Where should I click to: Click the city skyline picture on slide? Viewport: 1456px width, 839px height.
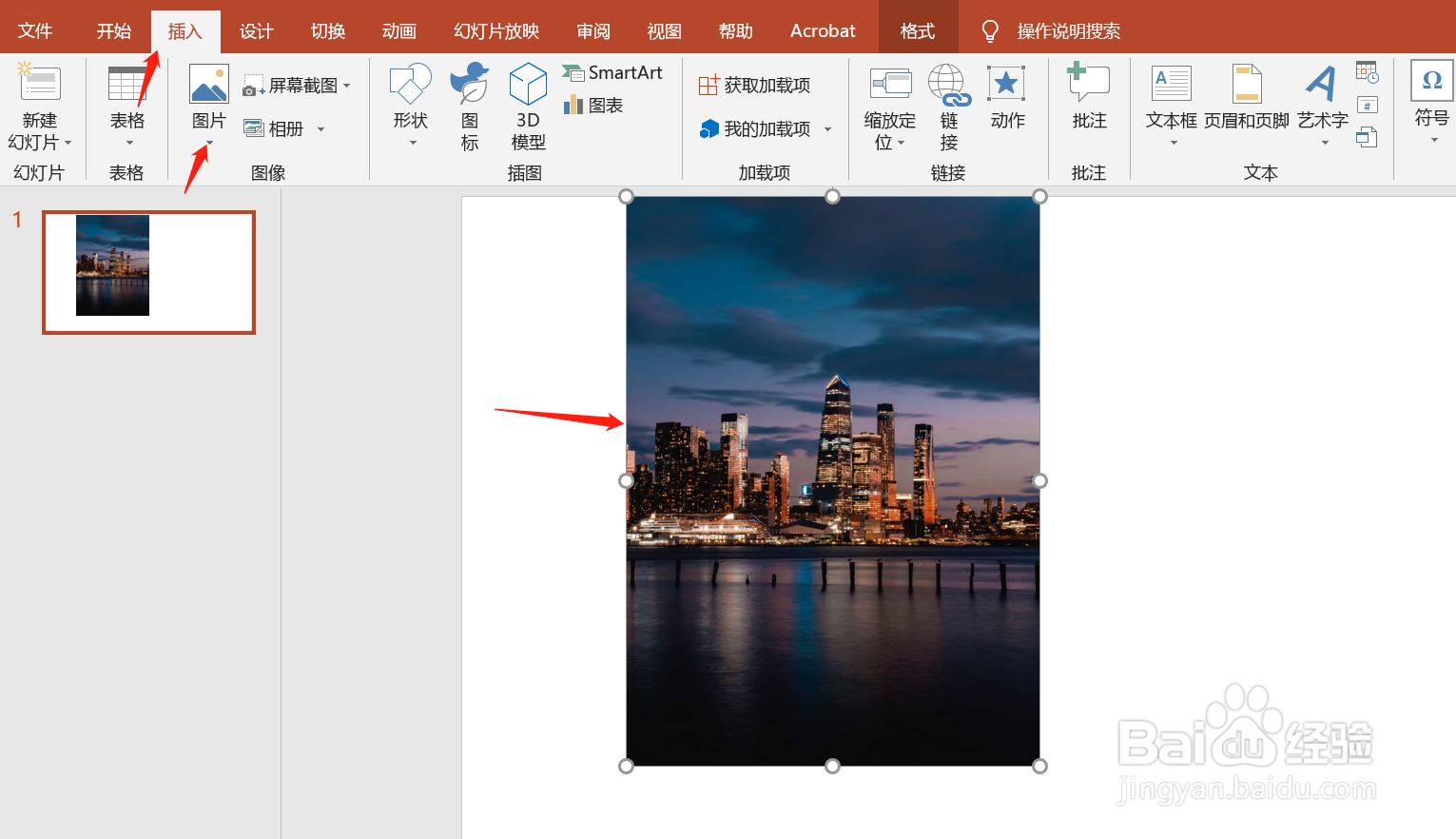click(832, 480)
